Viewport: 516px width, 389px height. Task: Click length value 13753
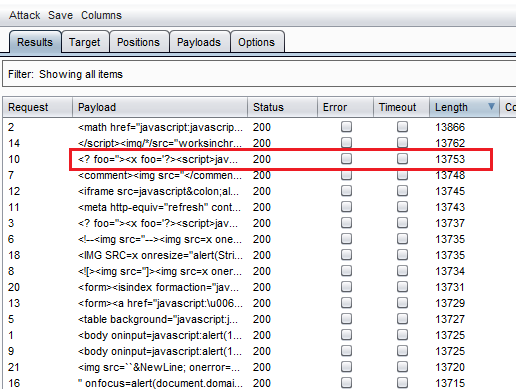[x=450, y=159]
